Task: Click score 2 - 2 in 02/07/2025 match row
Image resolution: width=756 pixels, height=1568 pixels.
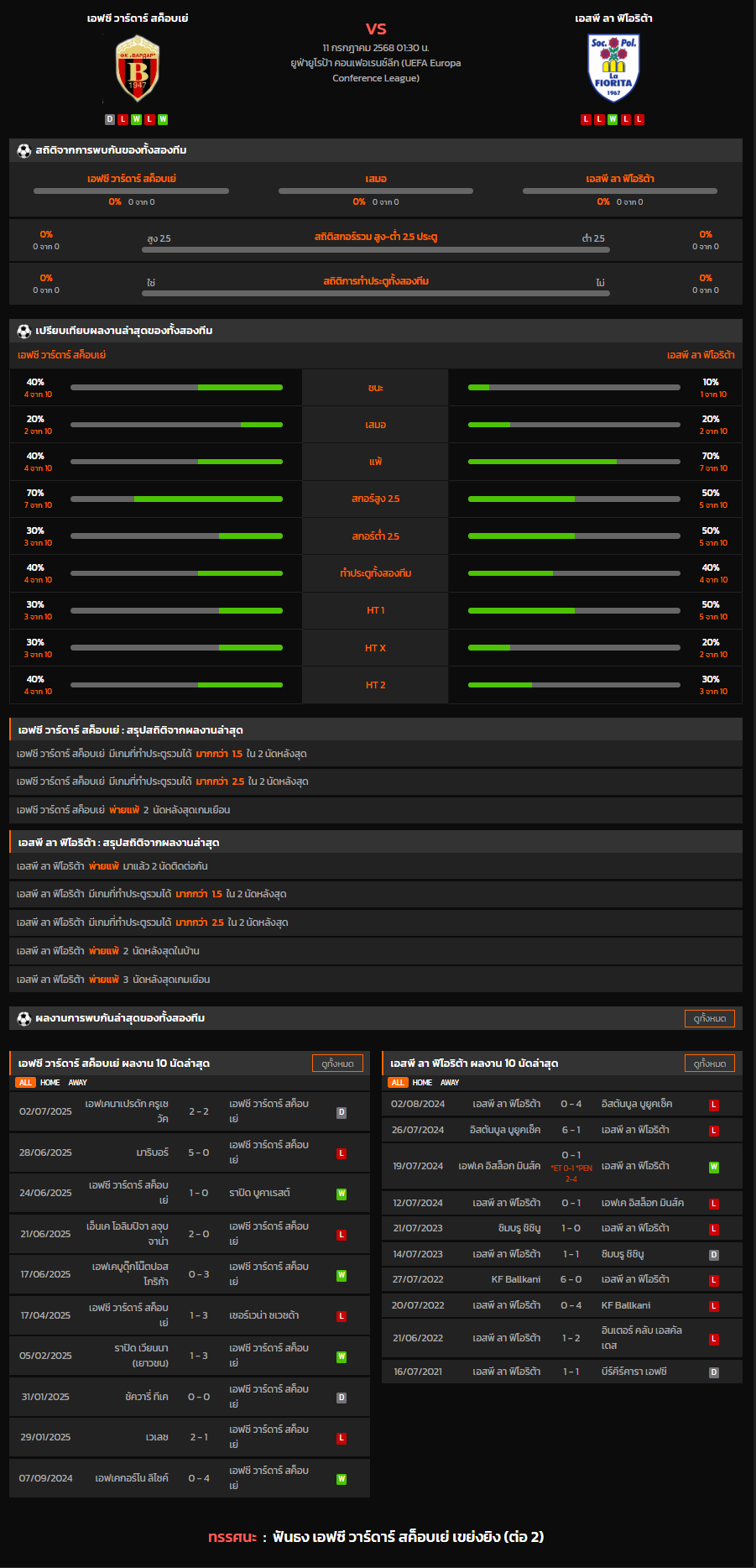Action: 199,1111
